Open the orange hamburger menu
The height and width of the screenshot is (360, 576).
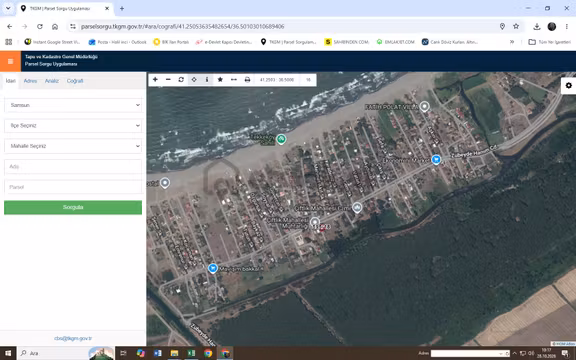(10, 61)
